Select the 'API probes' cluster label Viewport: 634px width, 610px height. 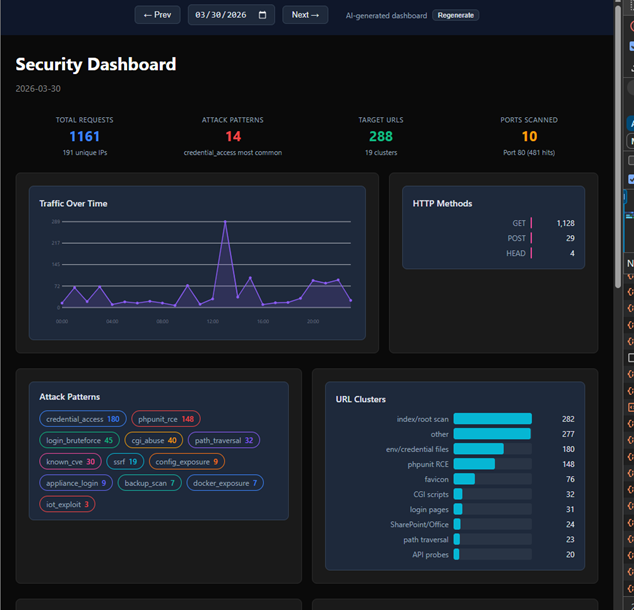pos(430,555)
